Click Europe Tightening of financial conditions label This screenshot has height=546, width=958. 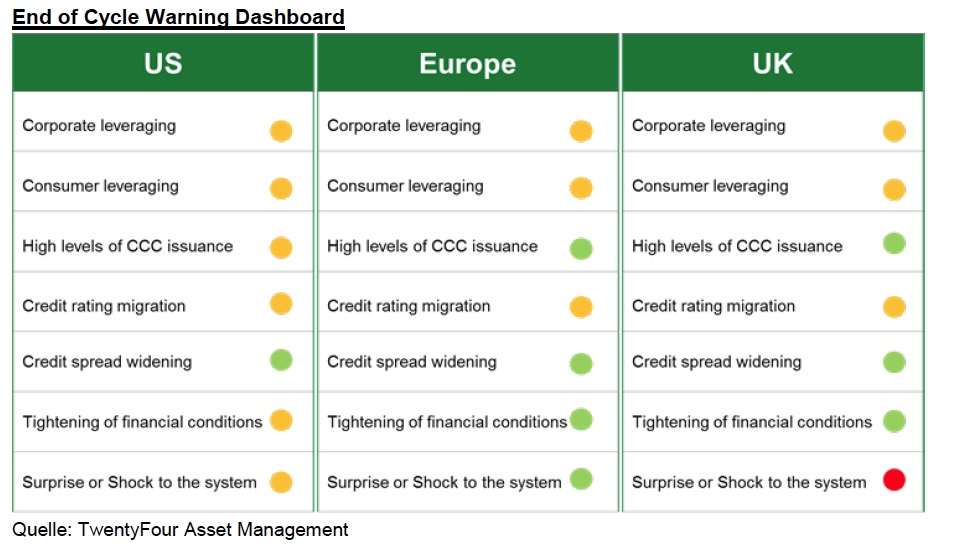click(447, 422)
